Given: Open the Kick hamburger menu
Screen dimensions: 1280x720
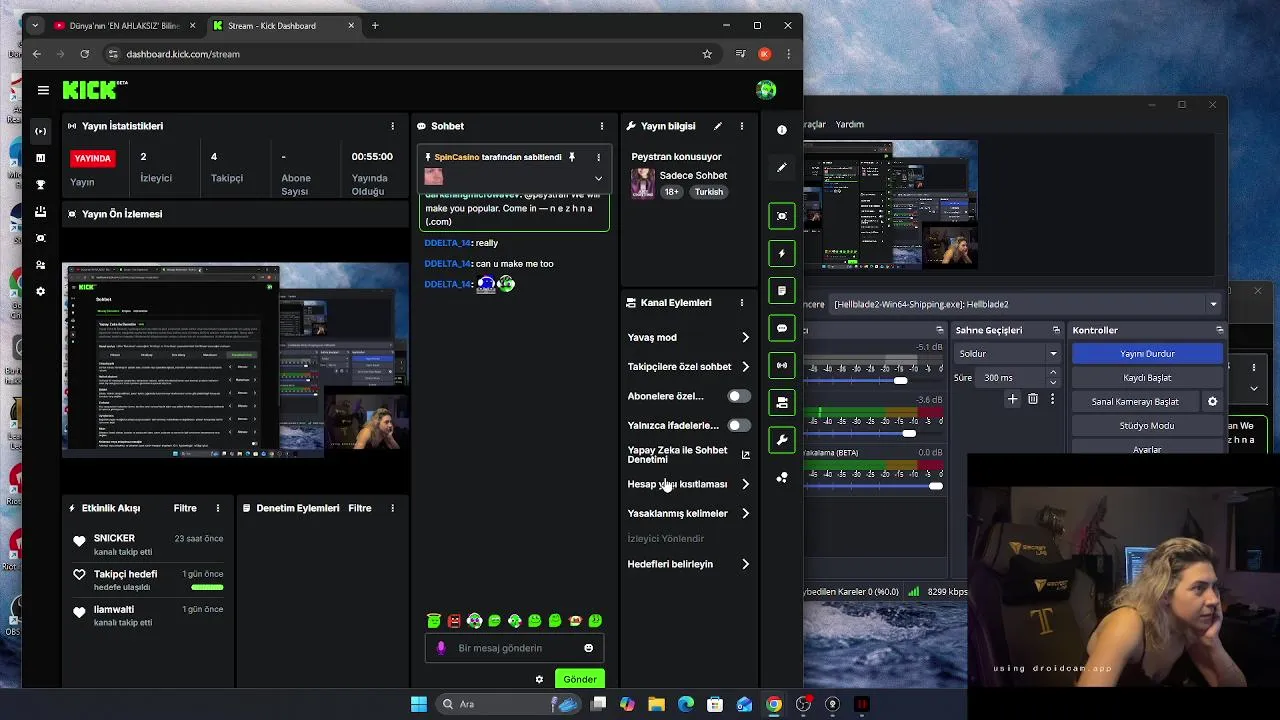Looking at the screenshot, I should click(43, 90).
